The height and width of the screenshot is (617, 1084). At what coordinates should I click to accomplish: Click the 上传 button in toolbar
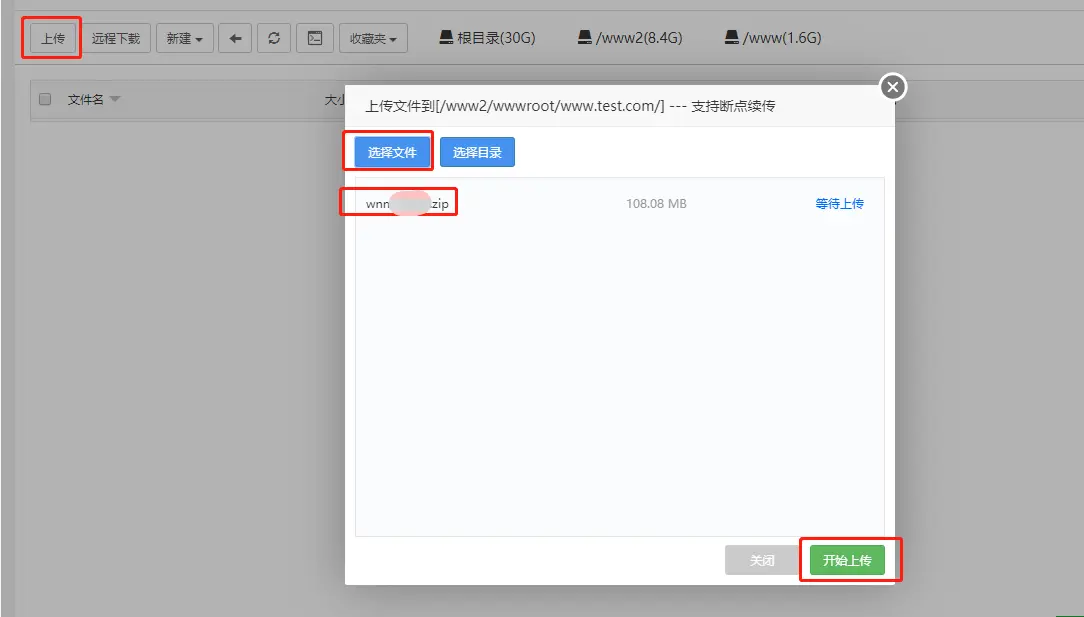53,39
